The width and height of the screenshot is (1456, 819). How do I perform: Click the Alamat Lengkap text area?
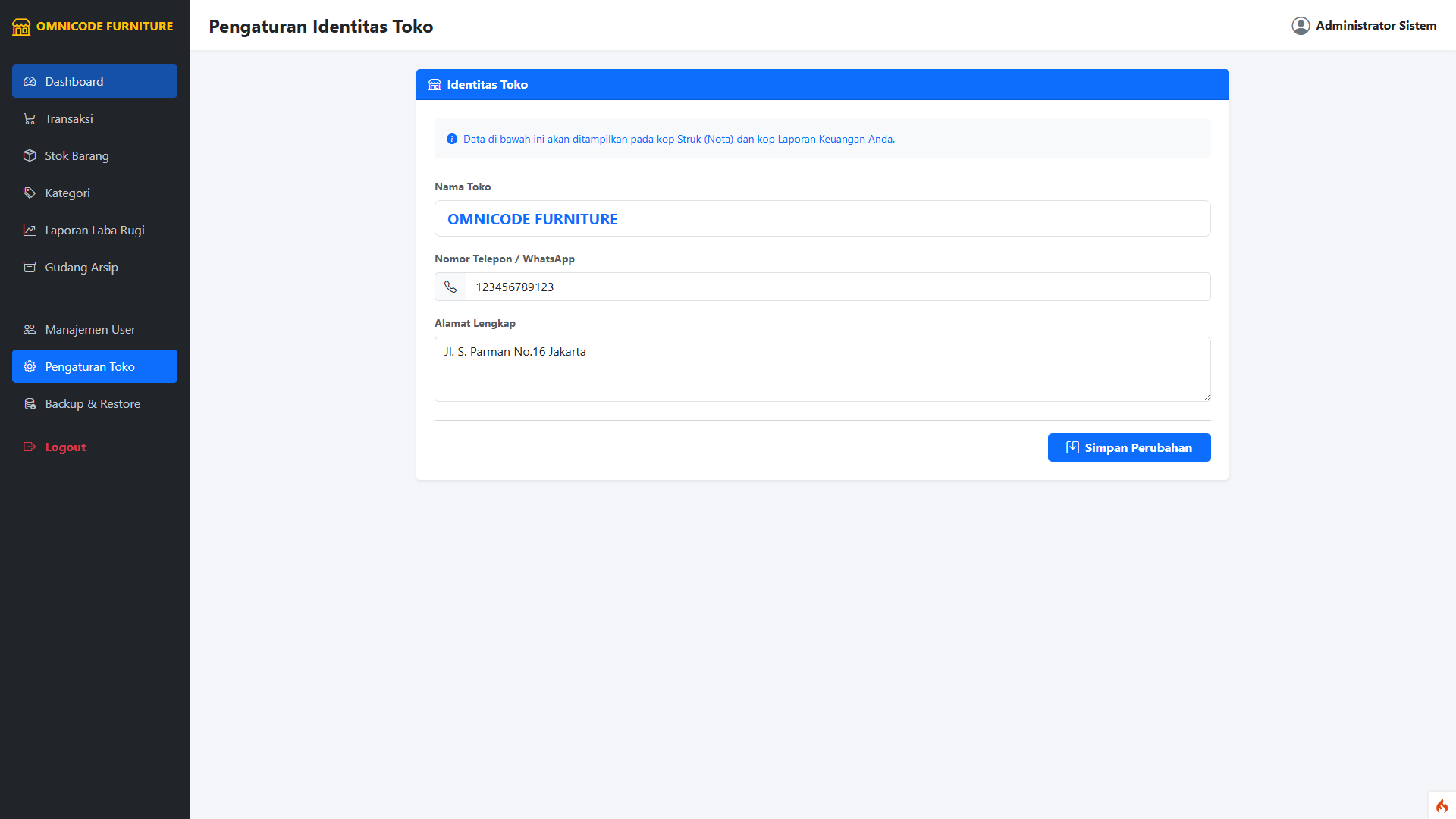coord(822,369)
